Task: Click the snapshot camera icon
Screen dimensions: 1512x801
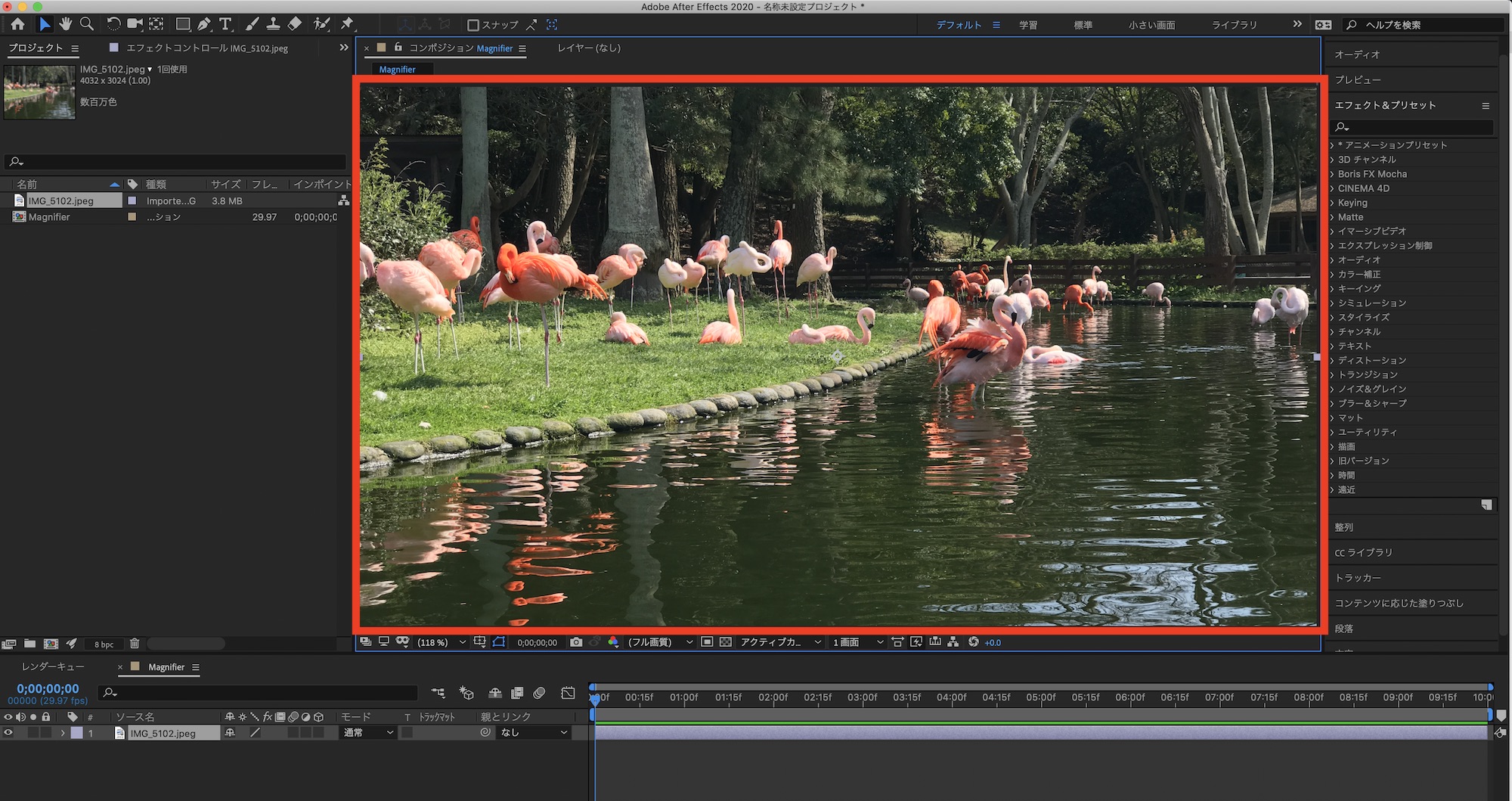Action: [x=576, y=642]
